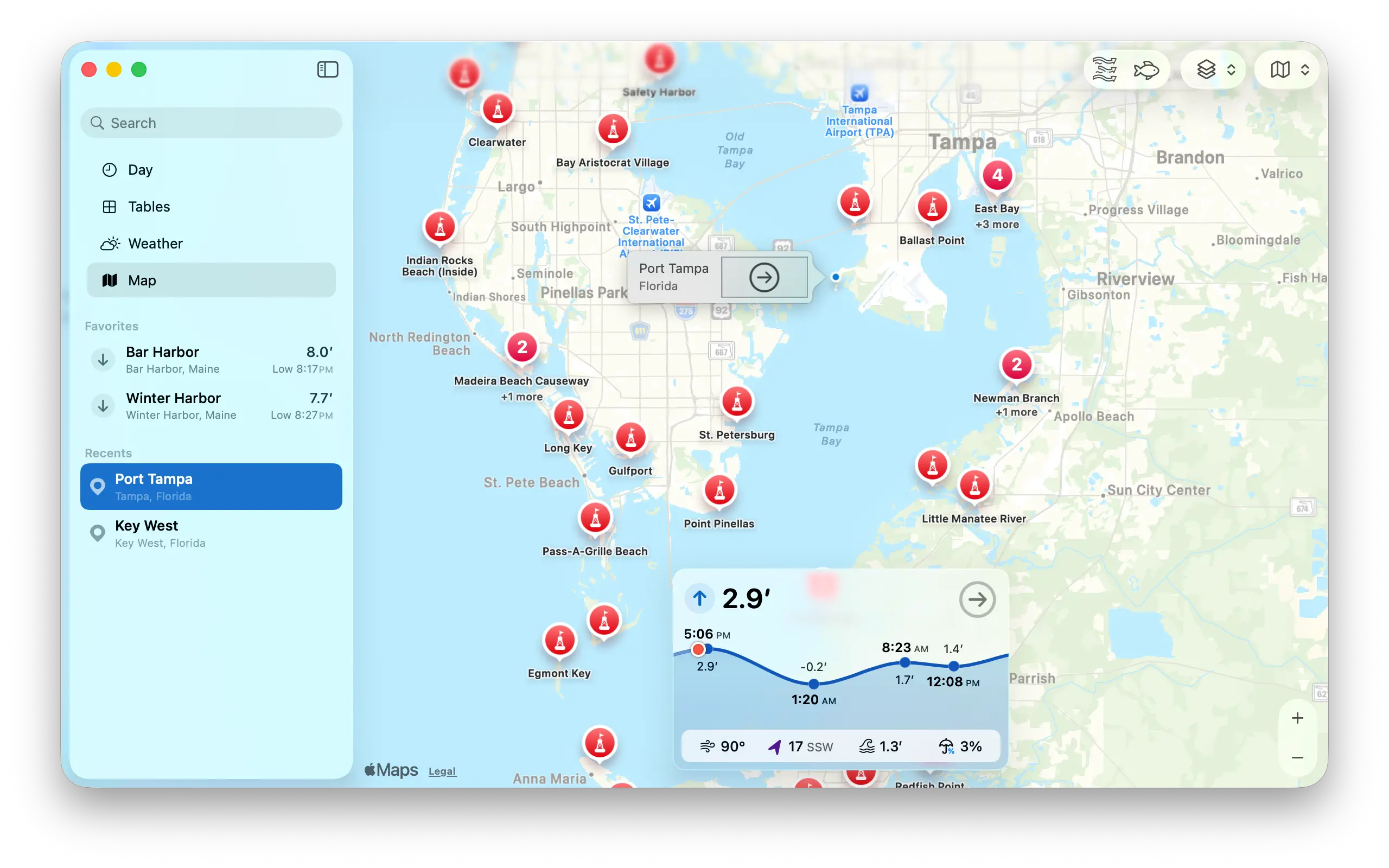Click the Indian Rocks Beach station pin
1389x868 pixels.
pos(439,227)
